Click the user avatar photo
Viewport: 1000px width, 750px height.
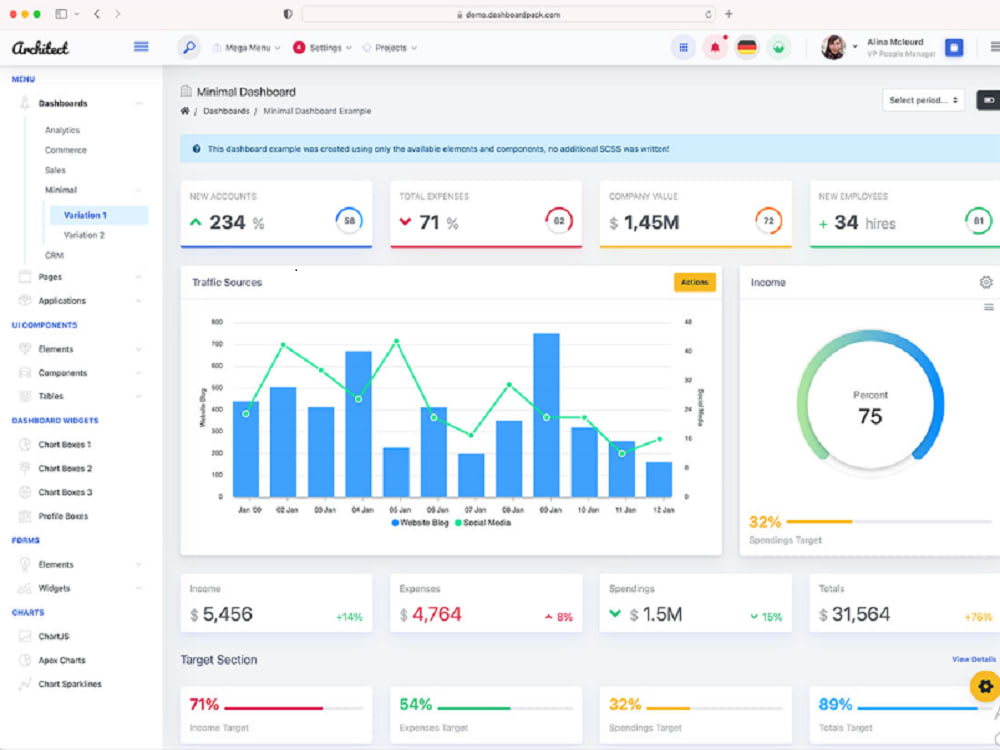tap(833, 47)
